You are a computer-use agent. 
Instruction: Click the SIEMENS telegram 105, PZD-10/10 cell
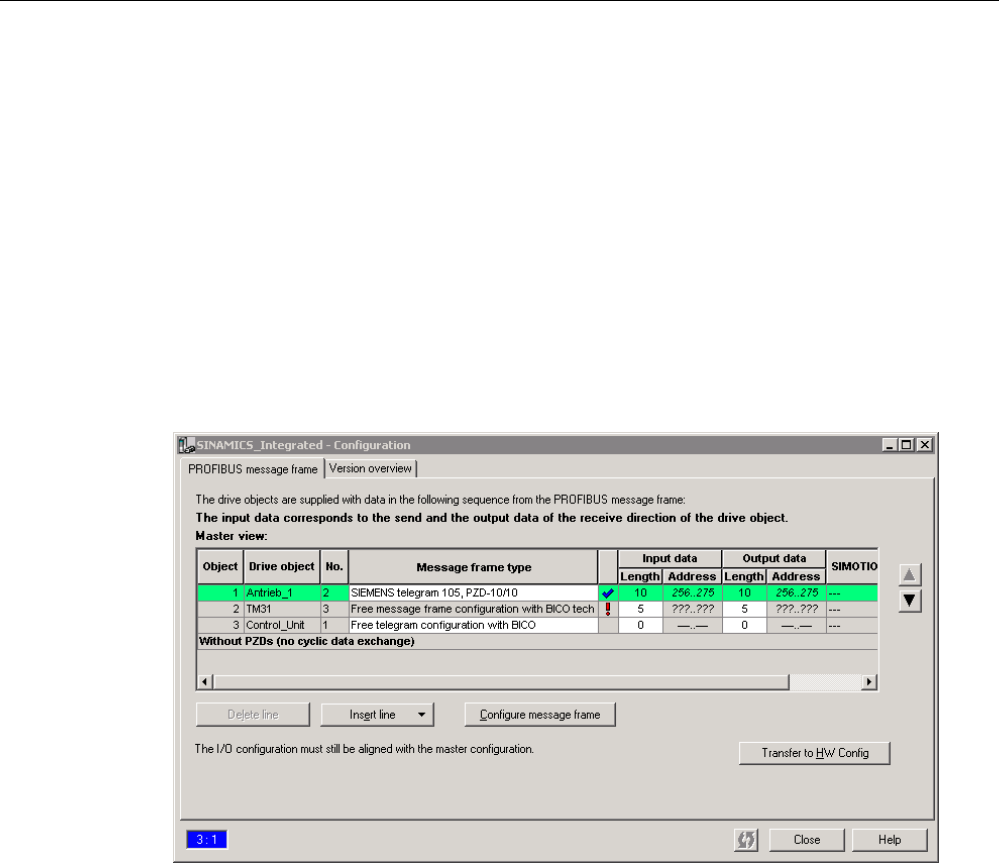473,593
